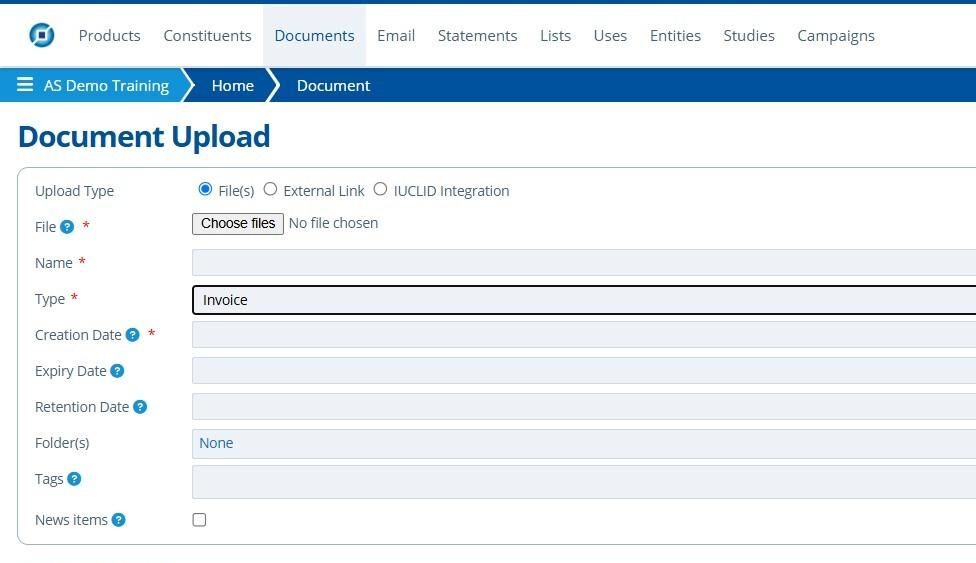Click the Retention Date input field
Screen dimensions: 976x563
[x=584, y=407]
